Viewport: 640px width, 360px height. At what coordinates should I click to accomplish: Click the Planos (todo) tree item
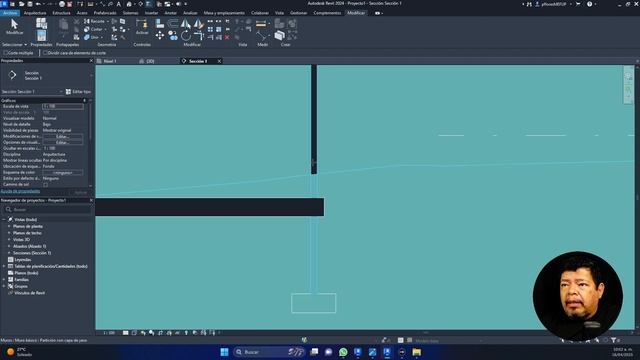(26, 273)
